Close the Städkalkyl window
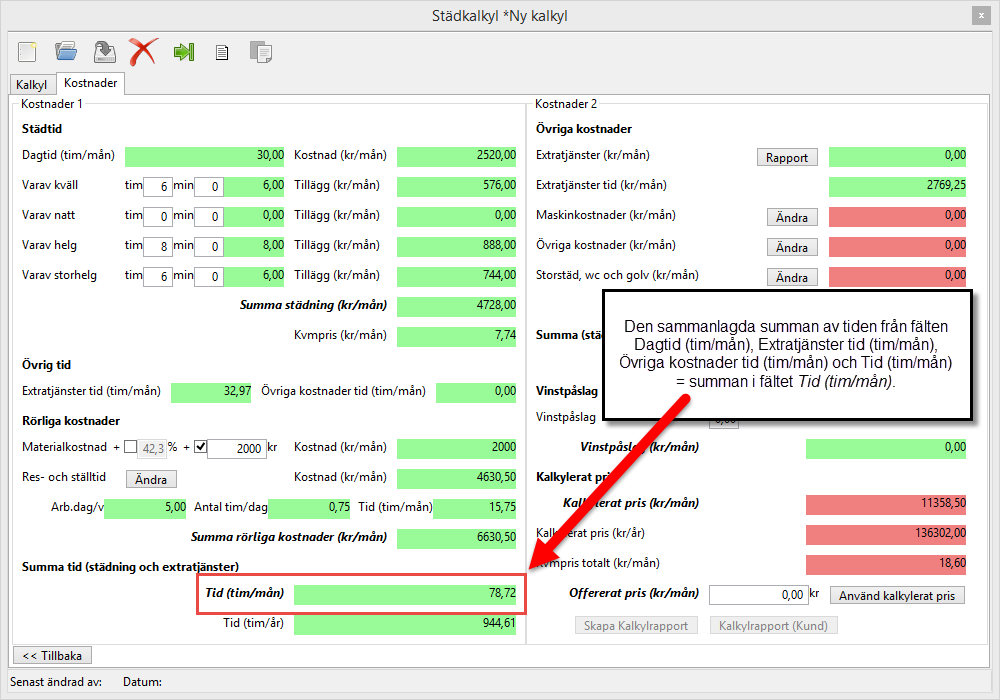Screen dimensions: 1000x700 981,15
